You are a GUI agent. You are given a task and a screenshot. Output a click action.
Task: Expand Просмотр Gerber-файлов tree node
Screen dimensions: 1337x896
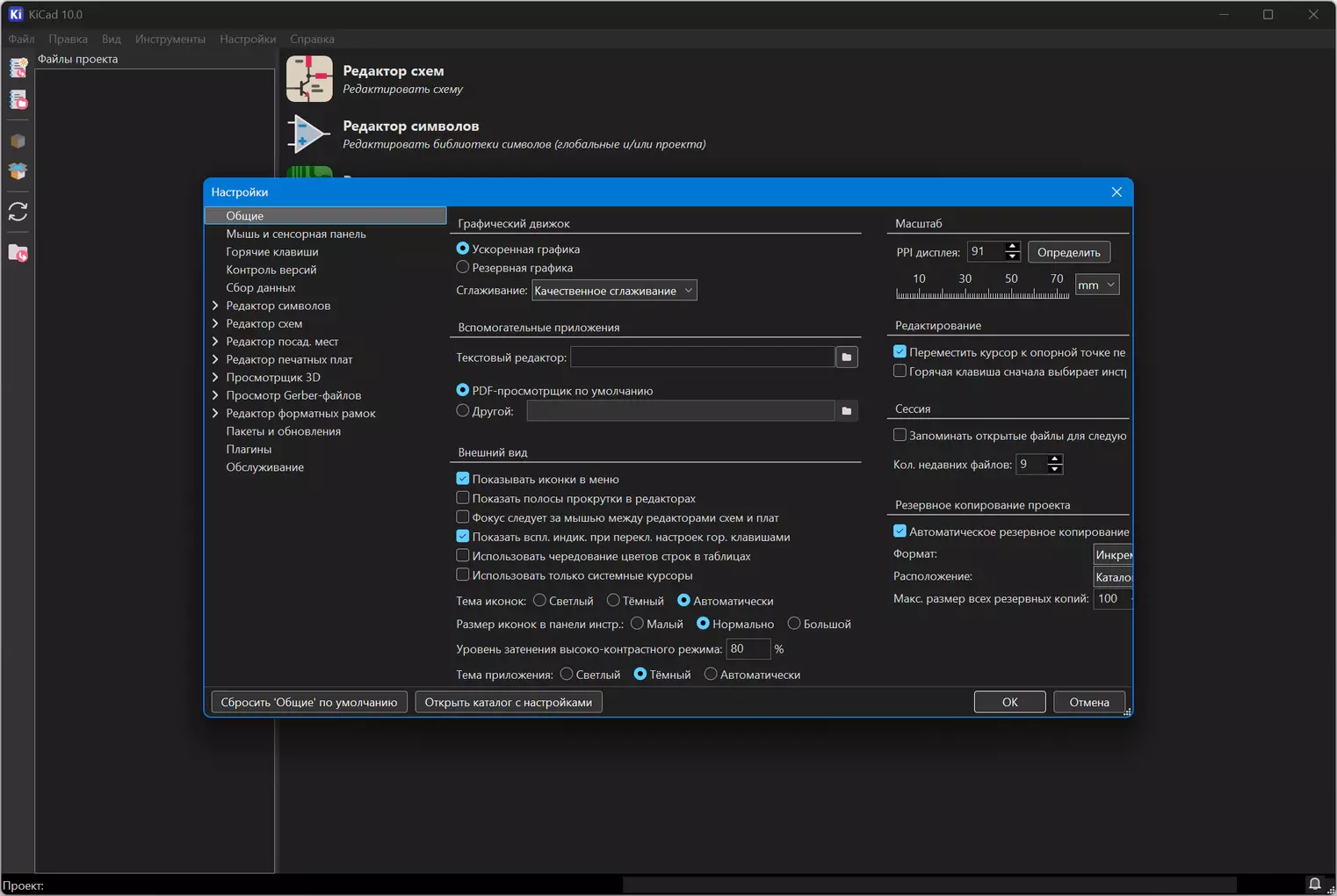point(215,395)
